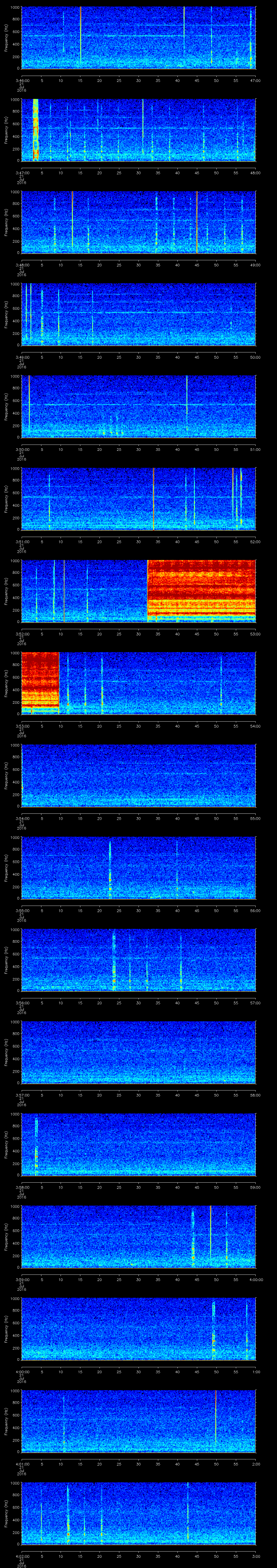The height and width of the screenshot is (1568, 277).
Task: Click the red vertical line near 34 seconds in the 3:51 spectrogram
Action: coord(154,499)
